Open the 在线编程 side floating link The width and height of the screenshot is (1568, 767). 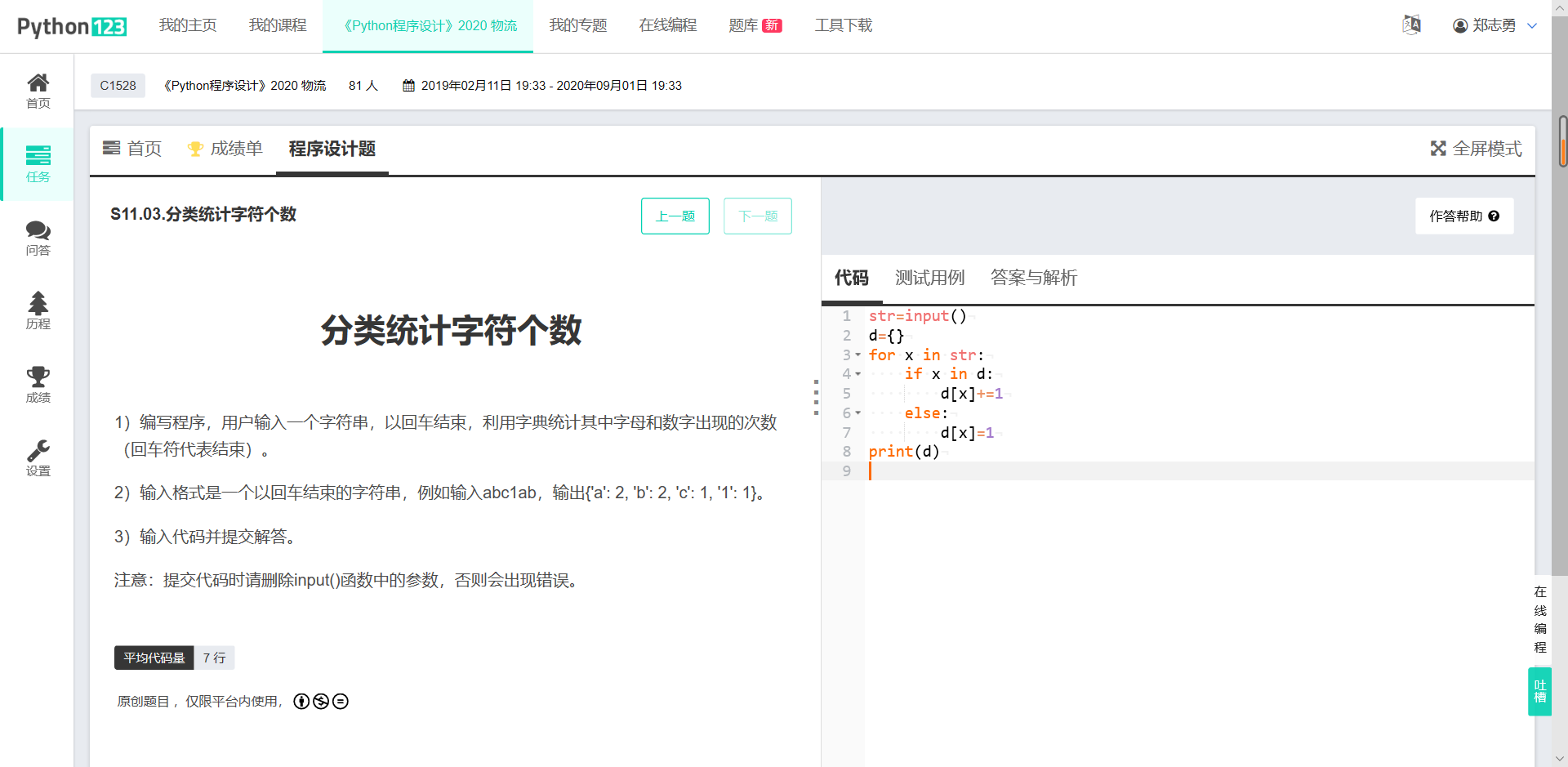click(1540, 619)
